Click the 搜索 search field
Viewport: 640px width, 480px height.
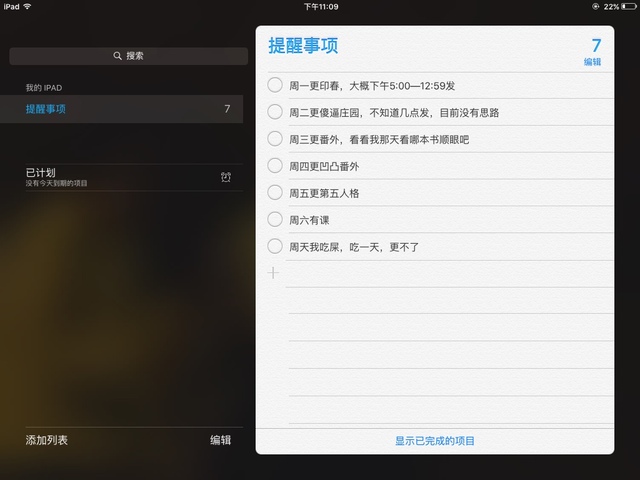point(129,56)
